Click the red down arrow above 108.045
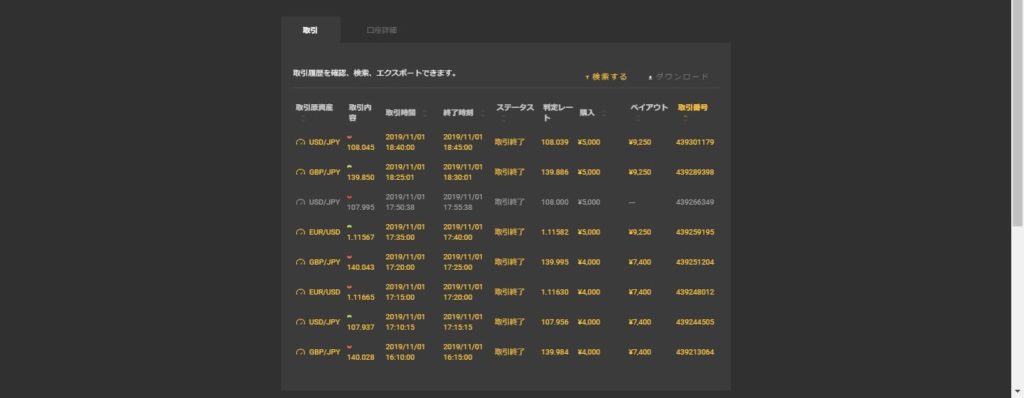The height and width of the screenshot is (398, 1024). tap(349, 137)
